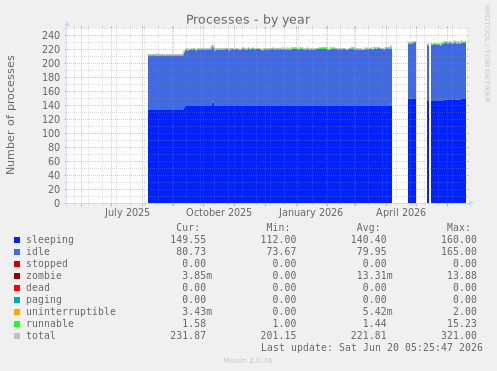Click zombie maximum value 13.88
Image resolution: width=497 pixels, height=371 pixels.
click(462, 276)
